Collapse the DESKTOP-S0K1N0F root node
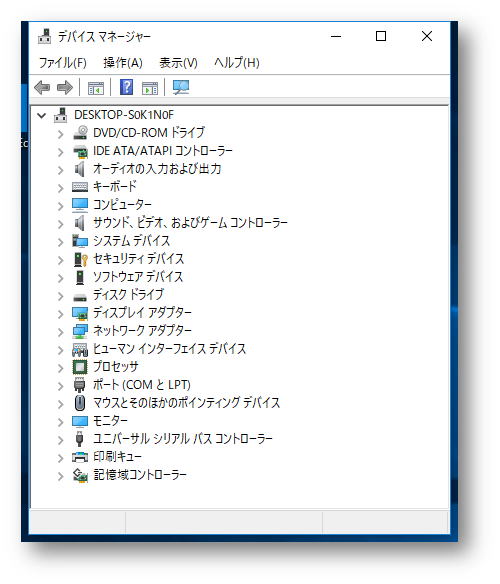This screenshot has width=500, height=584. pyautogui.click(x=42, y=115)
